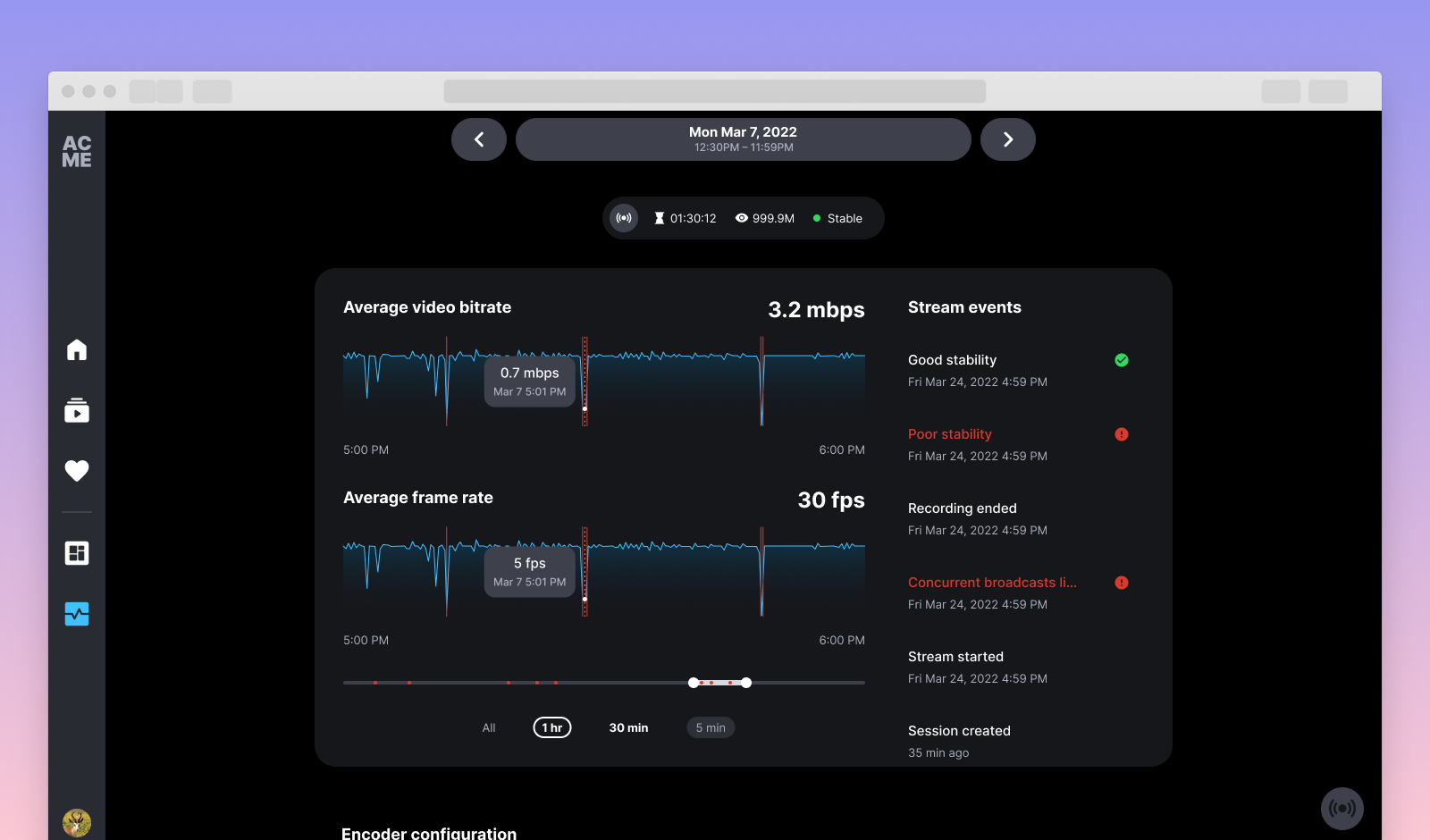The height and width of the screenshot is (840, 1430).
Task: Click the red alert icon beside Poor stability
Action: (x=1122, y=434)
